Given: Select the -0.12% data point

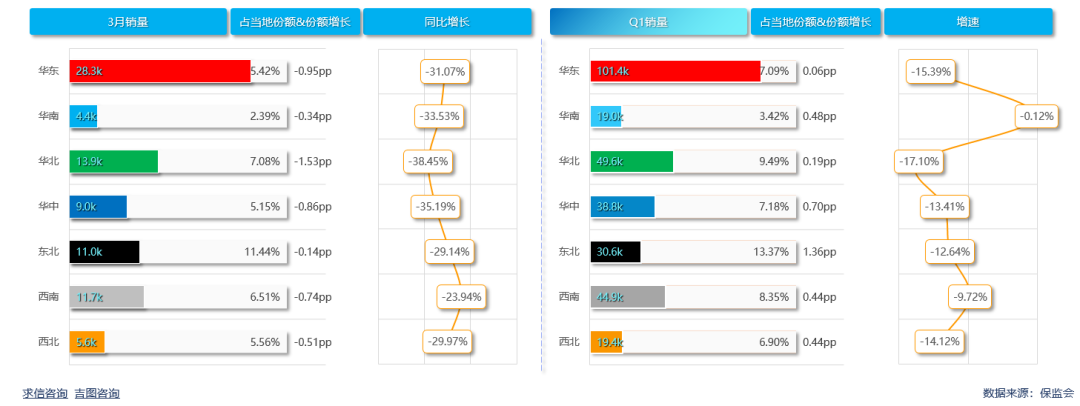Looking at the screenshot, I should click(1038, 117).
